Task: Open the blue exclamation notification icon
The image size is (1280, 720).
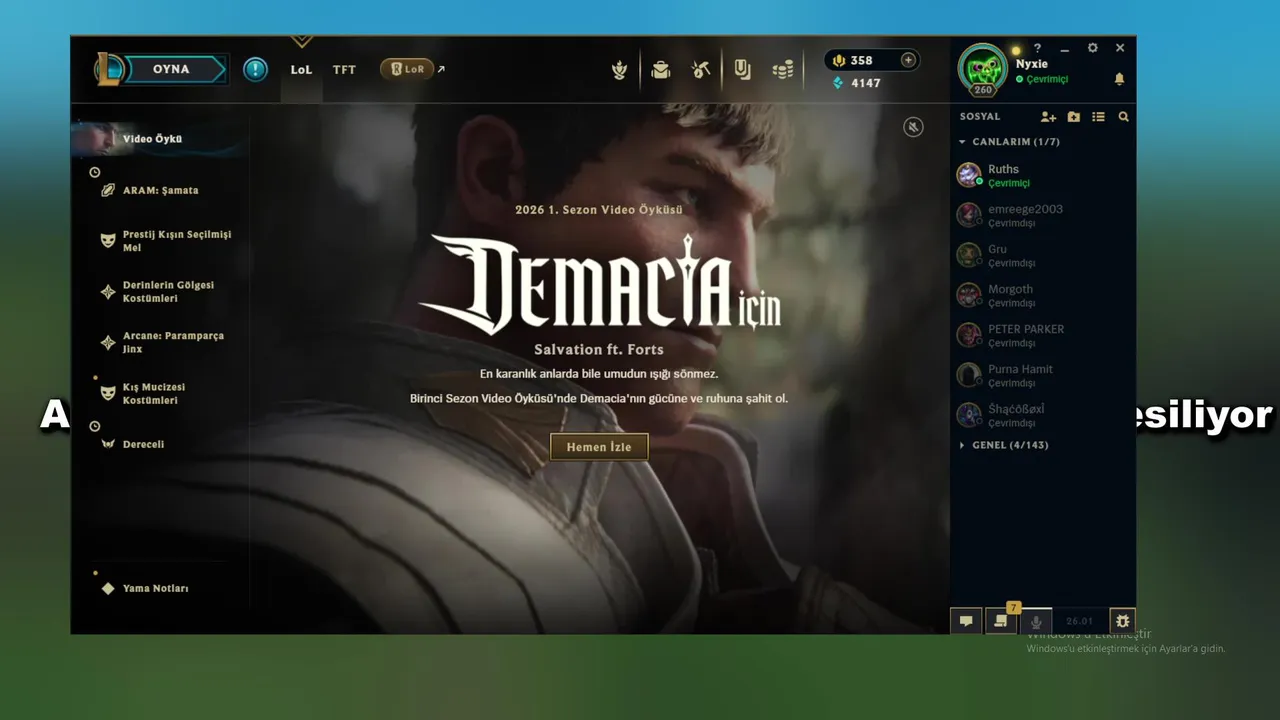Action: click(x=255, y=69)
